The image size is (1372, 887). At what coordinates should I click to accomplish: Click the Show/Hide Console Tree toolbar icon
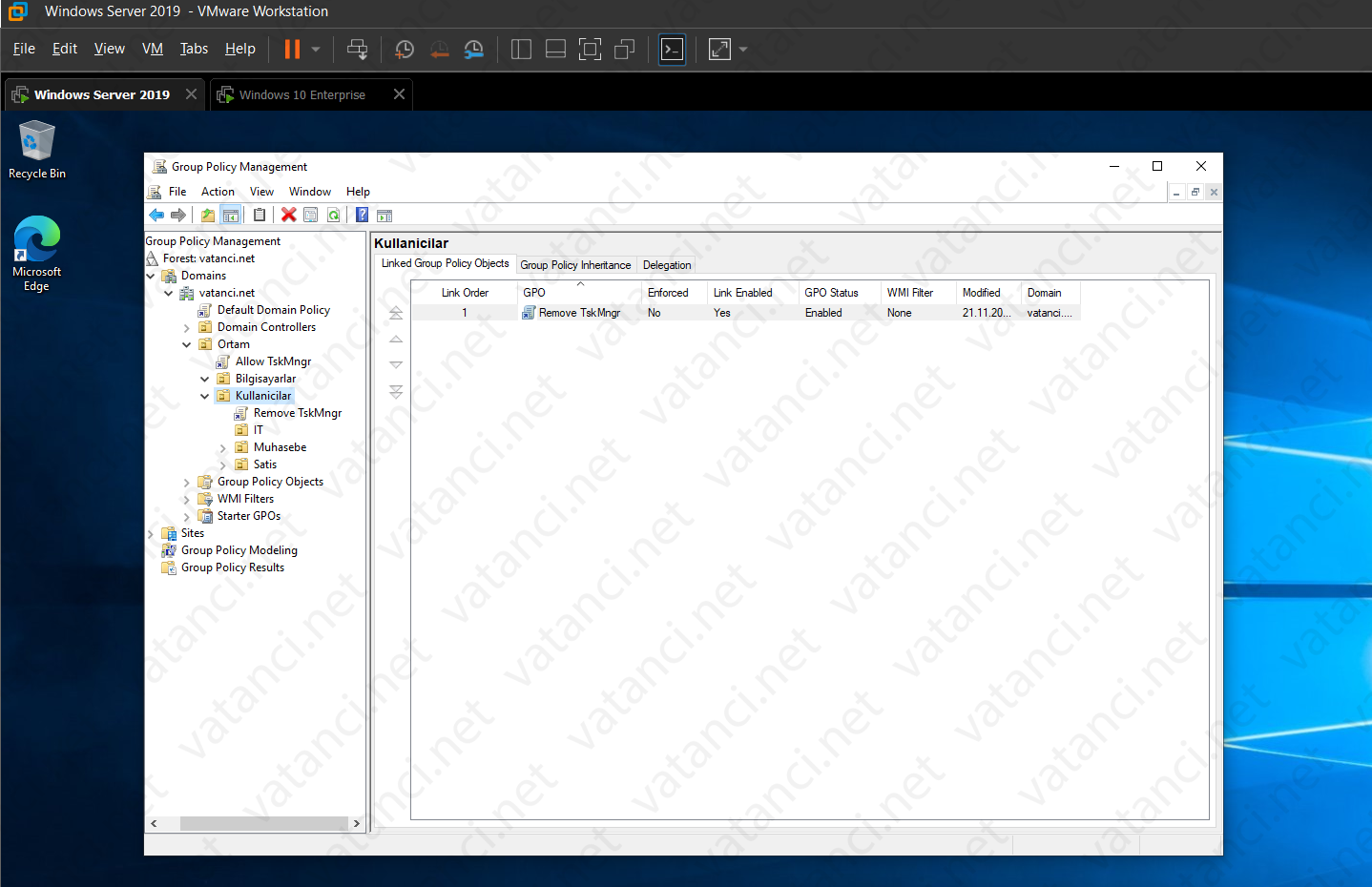231,215
